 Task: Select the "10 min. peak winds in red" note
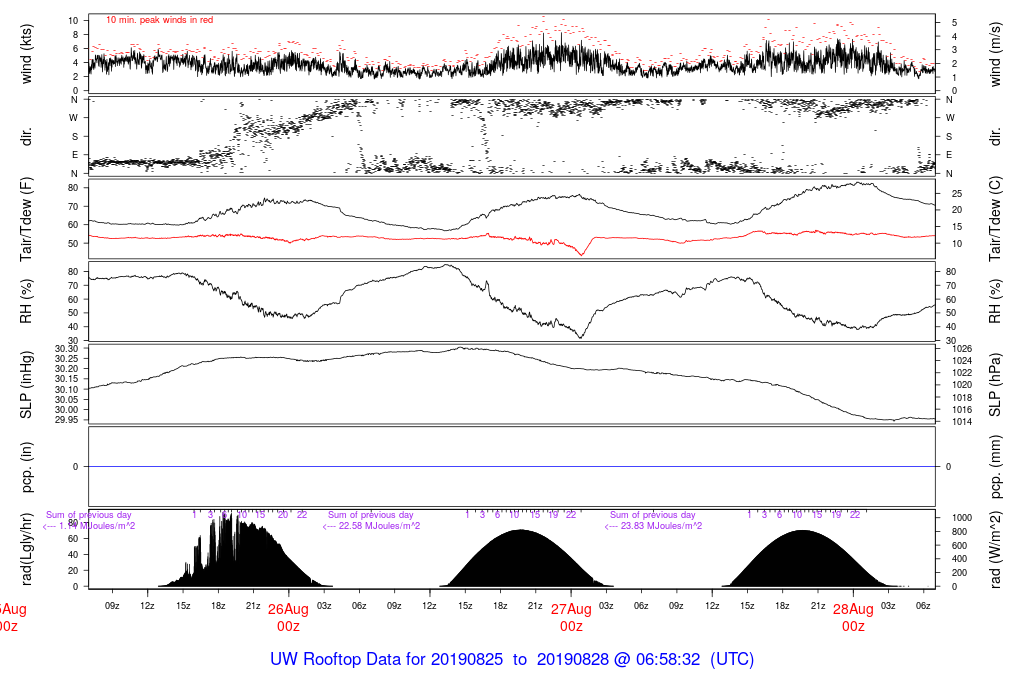(159, 20)
